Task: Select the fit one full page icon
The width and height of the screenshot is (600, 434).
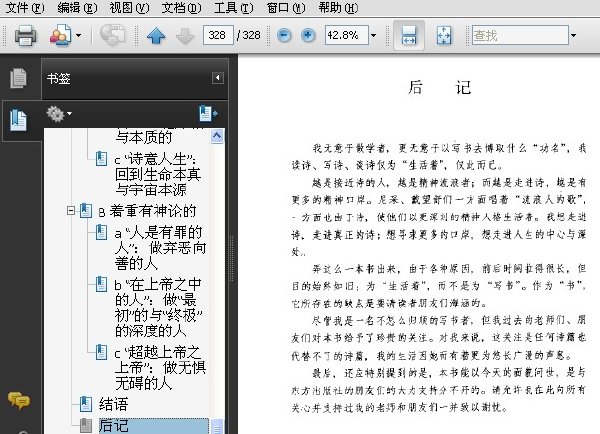Action: [x=444, y=35]
